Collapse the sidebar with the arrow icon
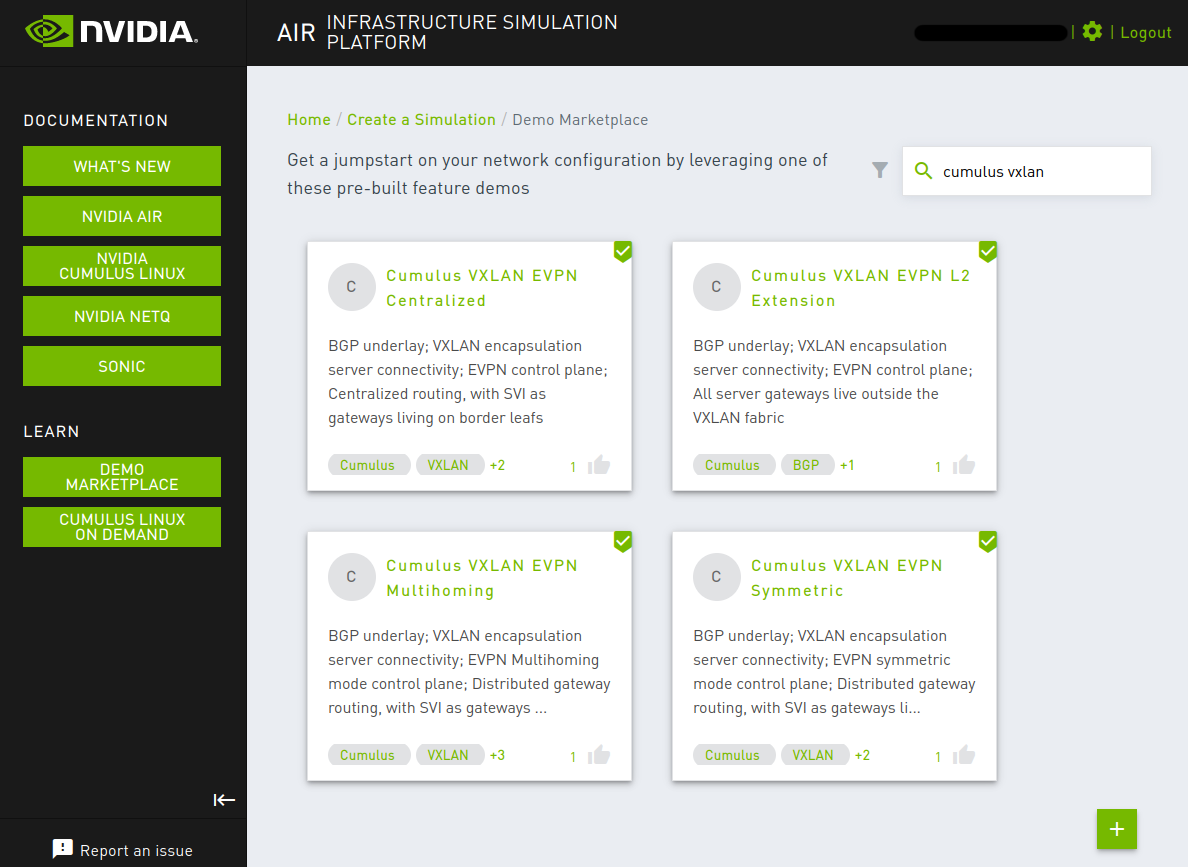1188x867 pixels. pyautogui.click(x=224, y=799)
